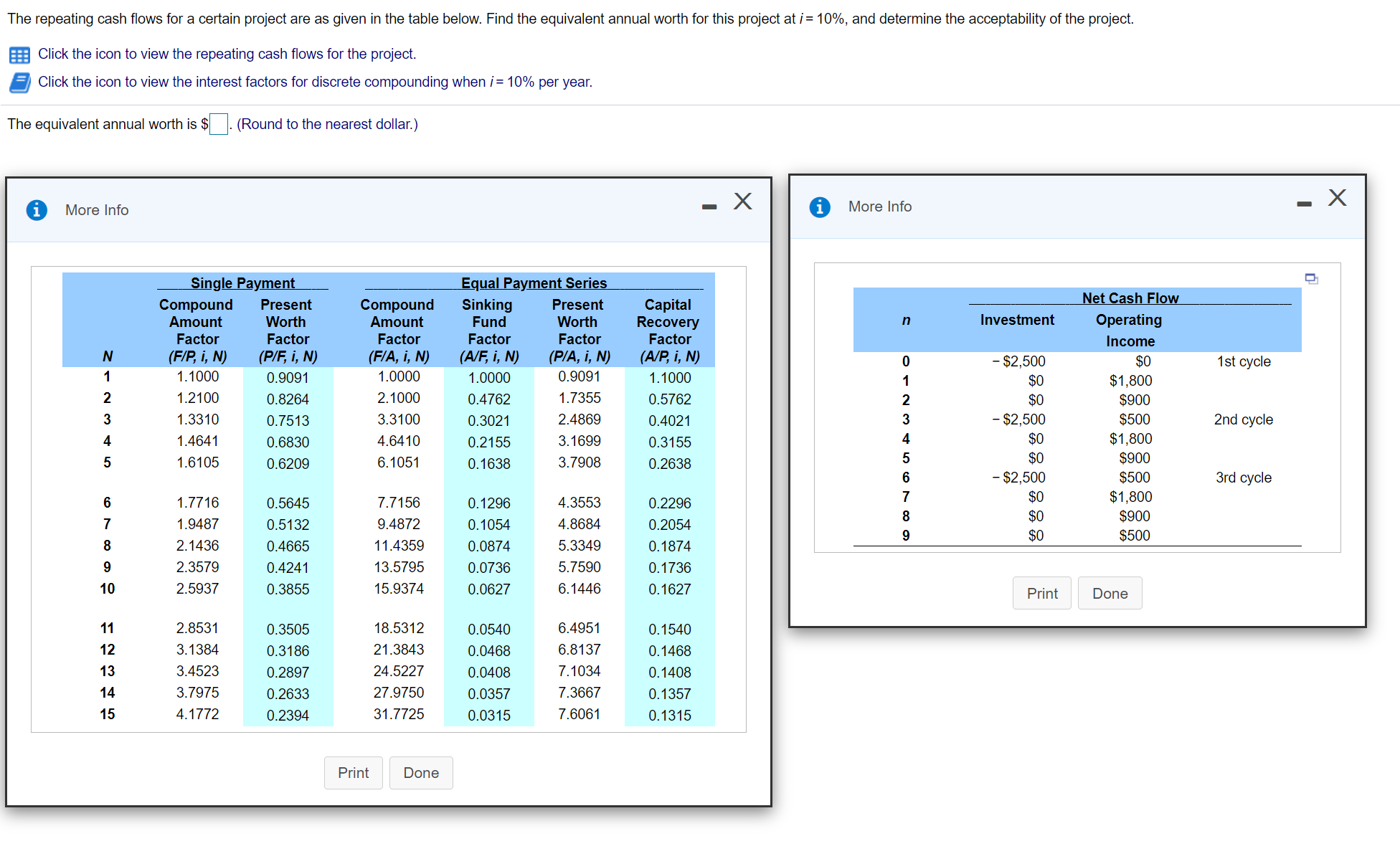Select the (F/A) value 15.9374 in row 10
The width and height of the screenshot is (1400, 859).
[399, 589]
